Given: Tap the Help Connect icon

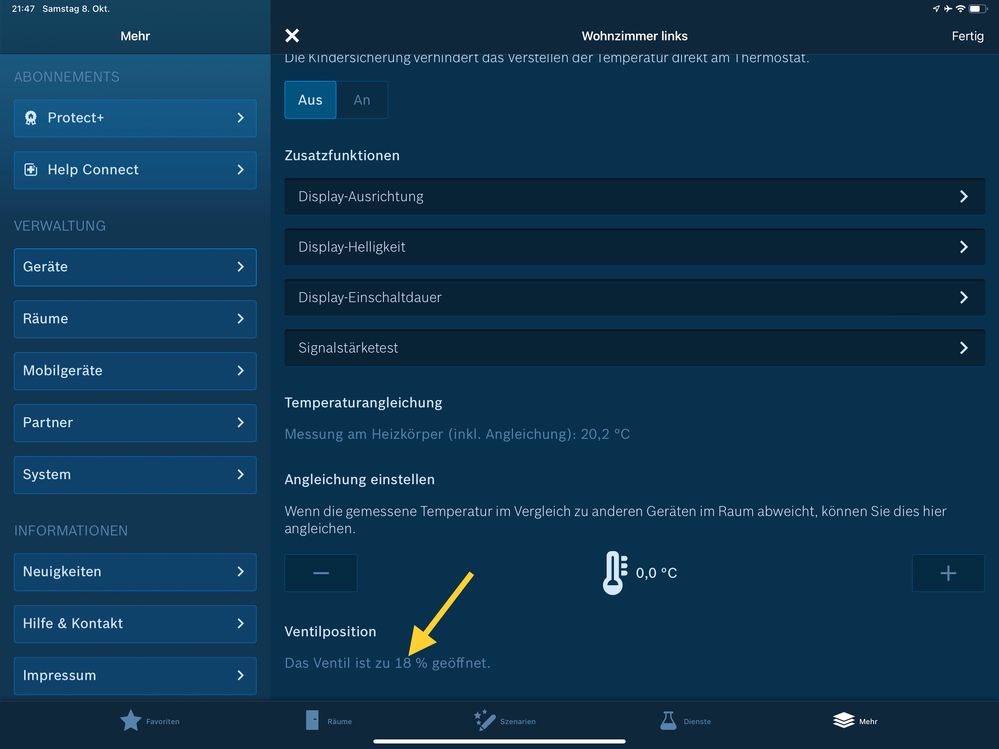Looking at the screenshot, I should pyautogui.click(x=31, y=170).
